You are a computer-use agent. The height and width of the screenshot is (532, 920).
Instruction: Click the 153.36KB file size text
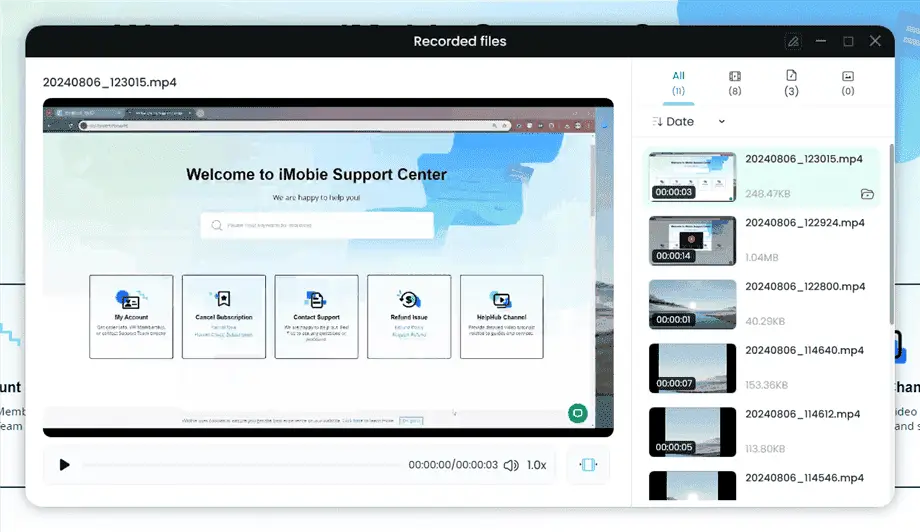click(x=766, y=385)
